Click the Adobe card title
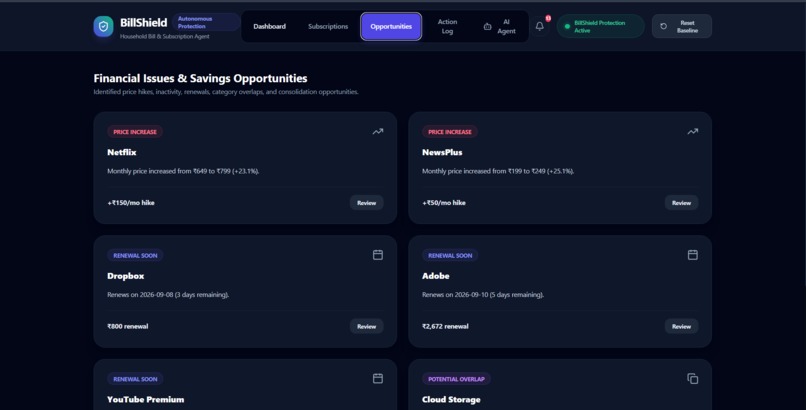 435,276
